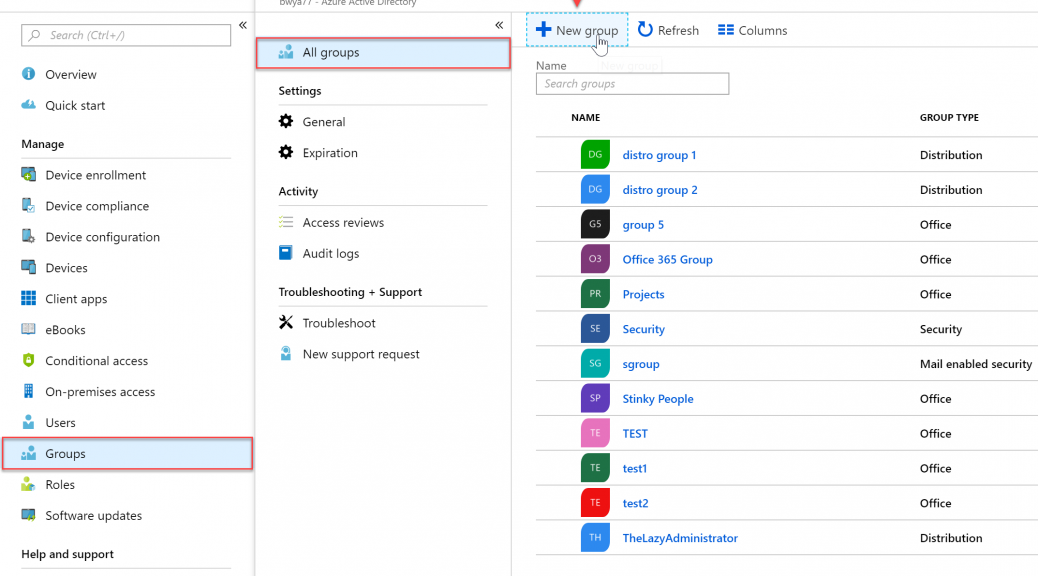1038x576 pixels.
Task: Open the test1 group link
Action: [x=635, y=468]
